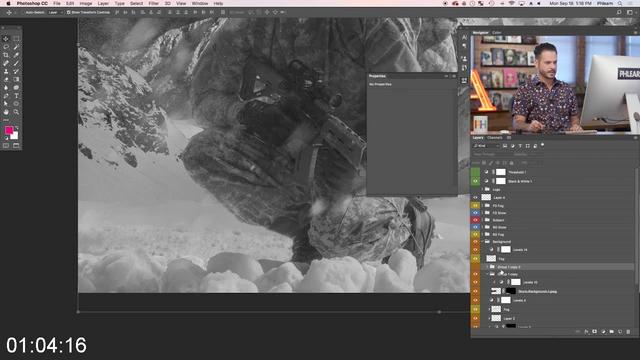Open the Image menu
Screen dimensions: 640x360
(x=86, y=3)
